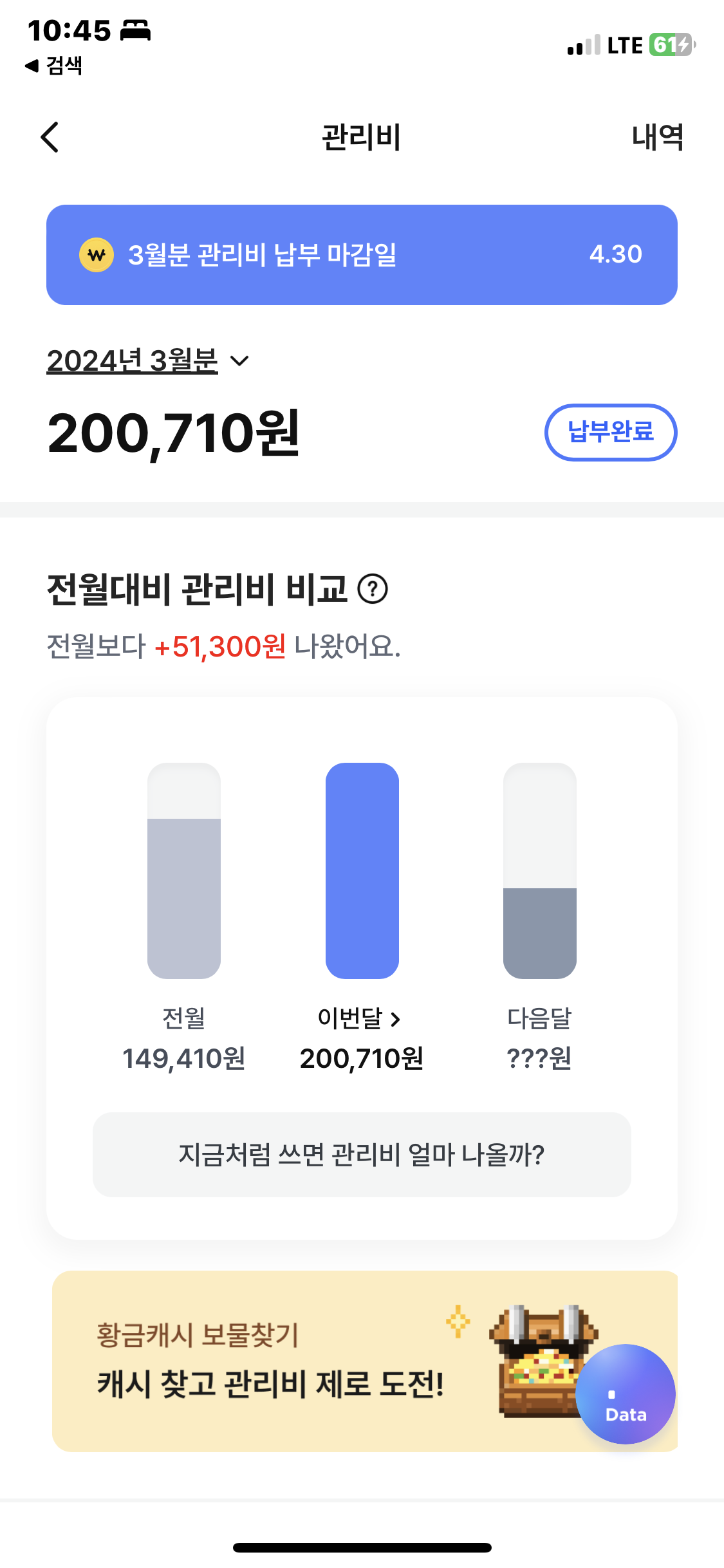Tap the 전월 149,410원 amount
Image resolution: width=724 pixels, height=1568 pixels.
[184, 1059]
